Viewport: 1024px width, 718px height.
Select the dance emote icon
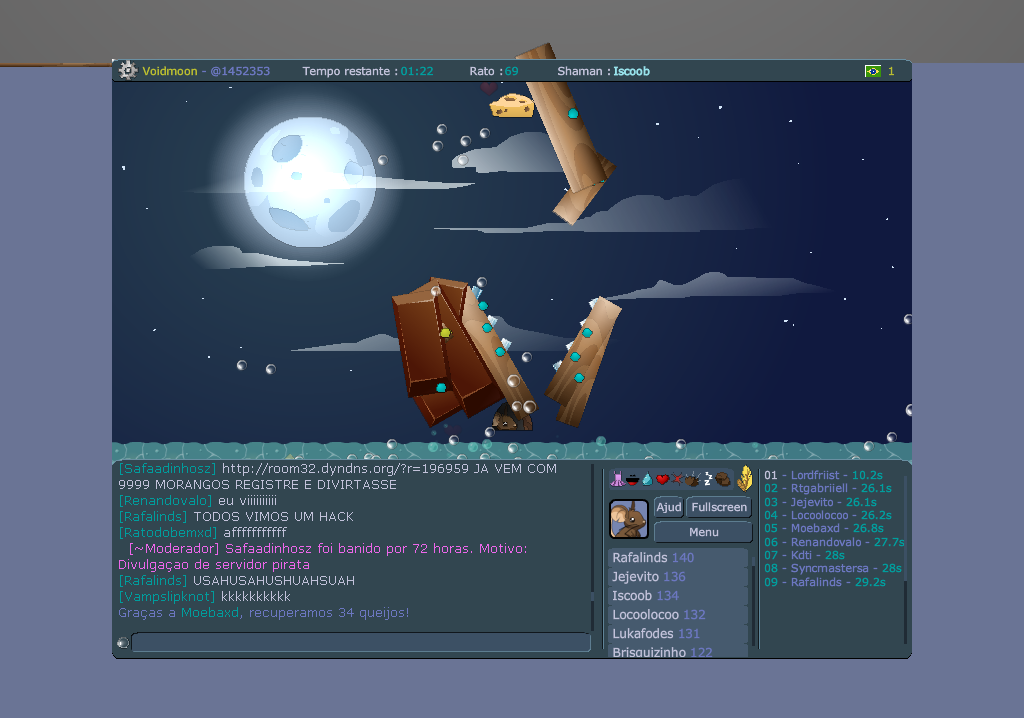(618, 478)
